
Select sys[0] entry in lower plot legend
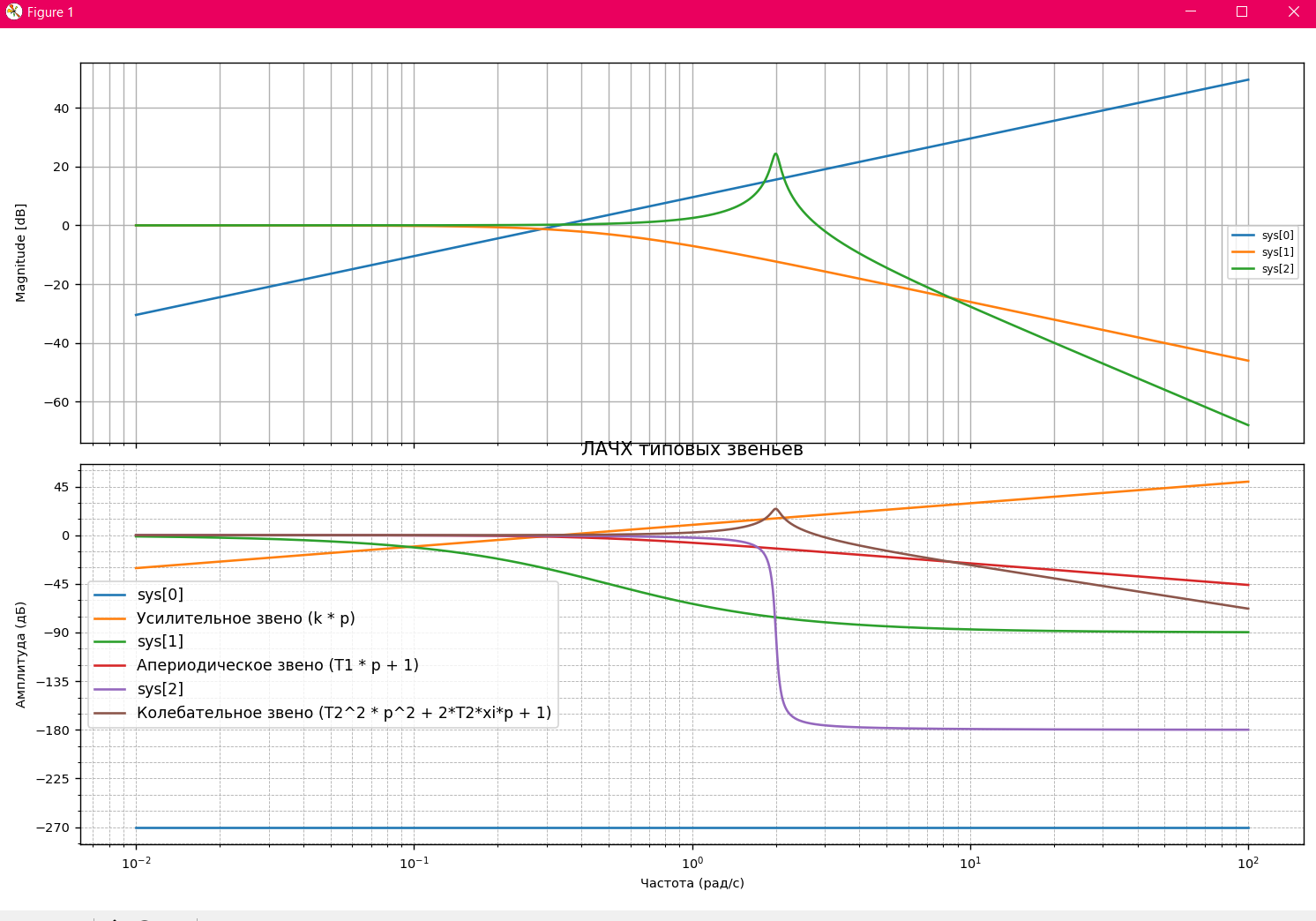[160, 595]
